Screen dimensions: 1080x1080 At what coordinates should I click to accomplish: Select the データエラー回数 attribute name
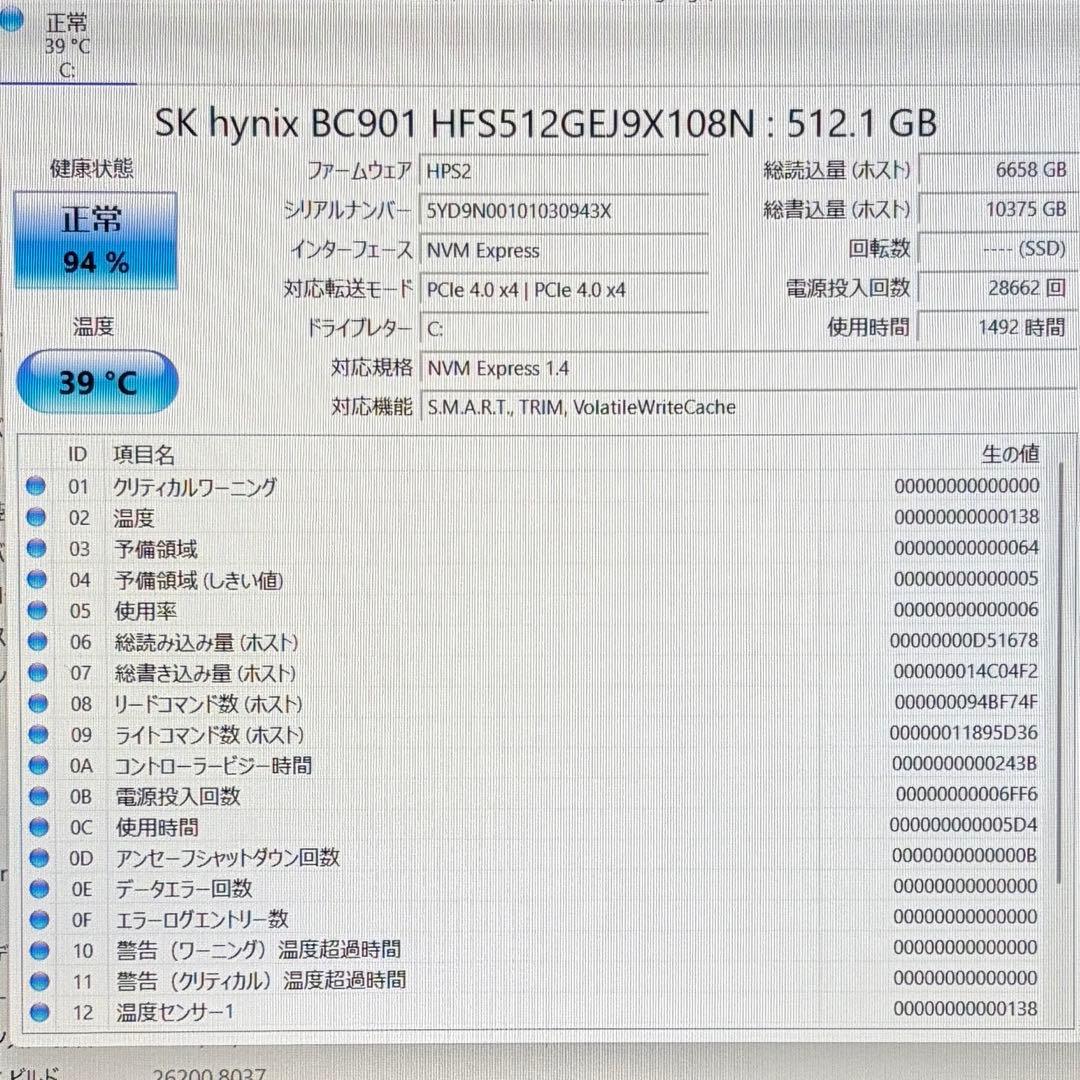pyautogui.click(x=184, y=889)
